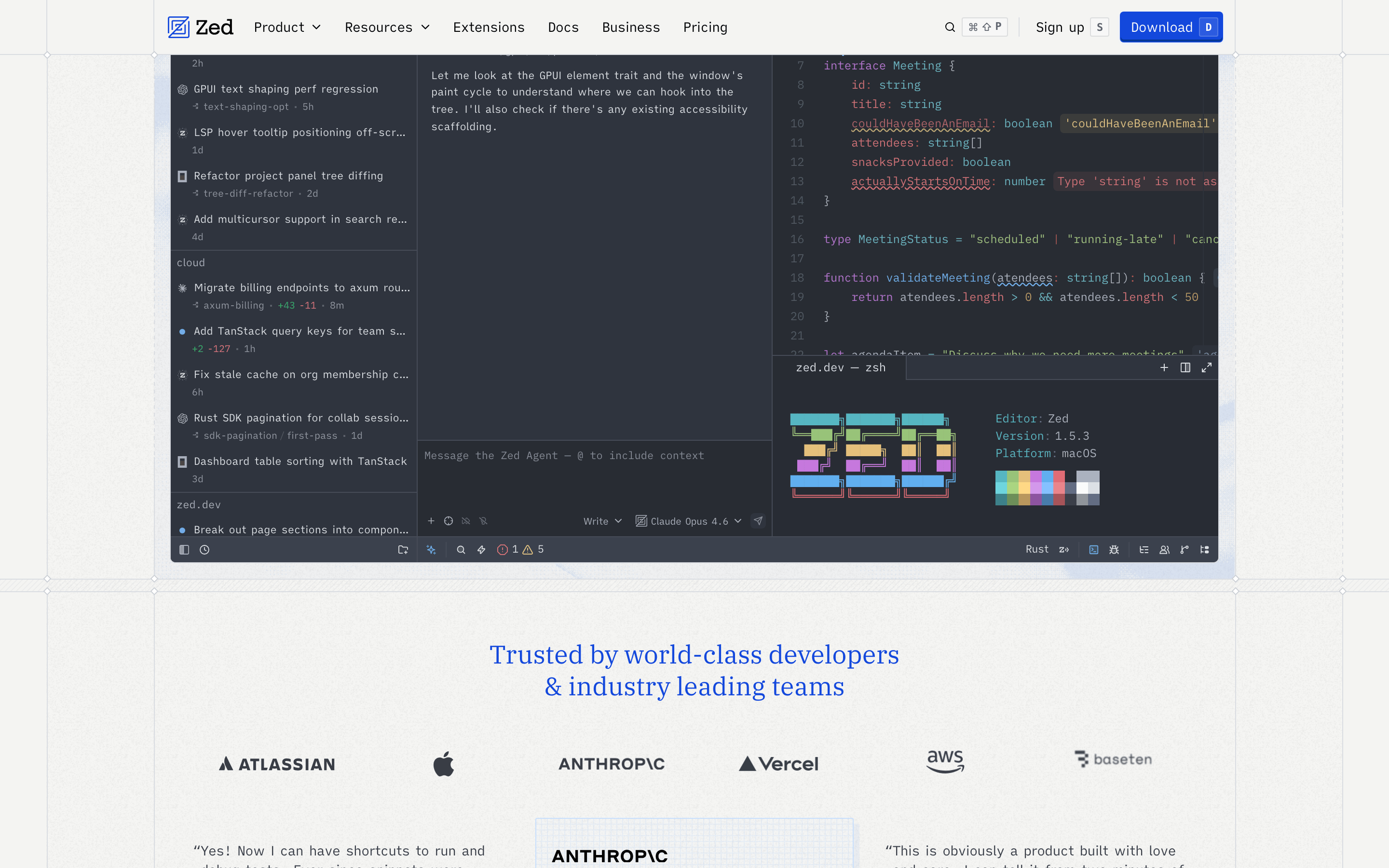The width and height of the screenshot is (1389, 868).
Task: Open the Docs nav item
Action: pyautogui.click(x=563, y=27)
